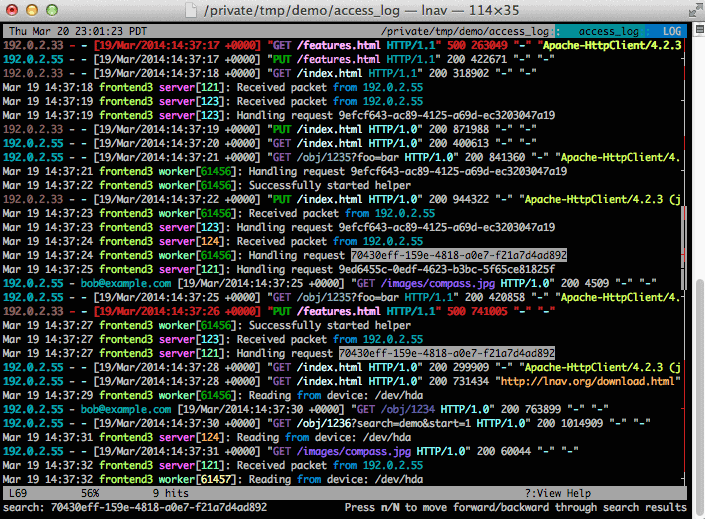Click the red '500 741005' status
The width and height of the screenshot is (705, 519).
coord(477,311)
